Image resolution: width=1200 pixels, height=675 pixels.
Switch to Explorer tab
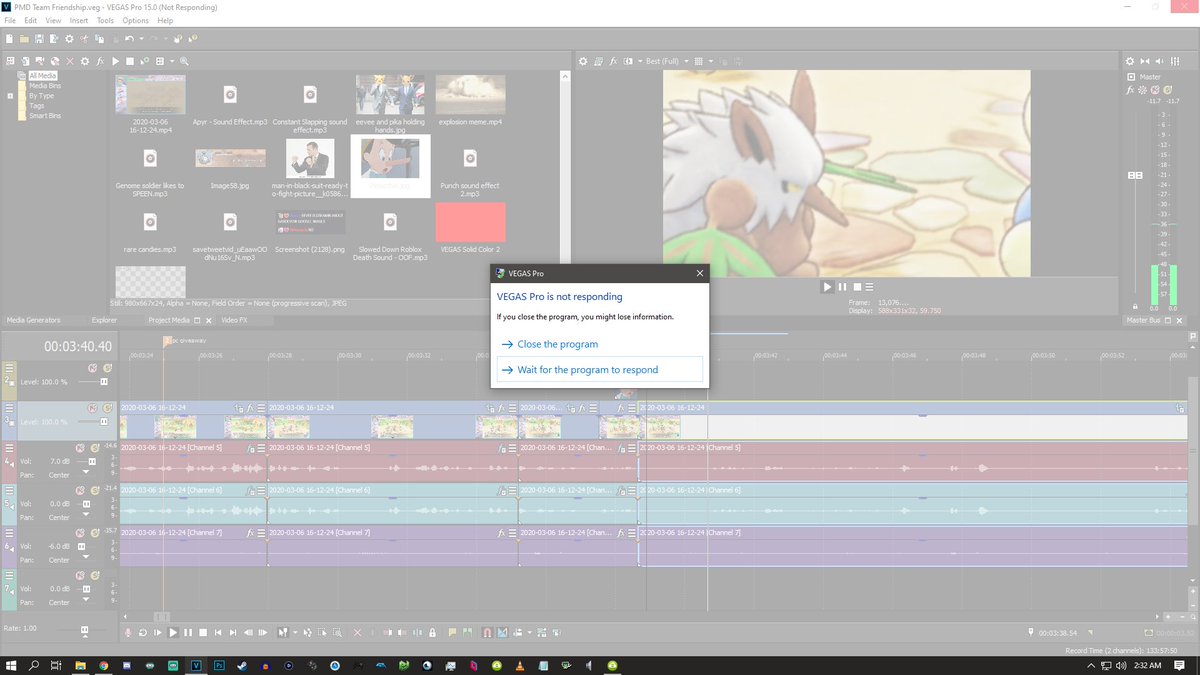click(104, 320)
